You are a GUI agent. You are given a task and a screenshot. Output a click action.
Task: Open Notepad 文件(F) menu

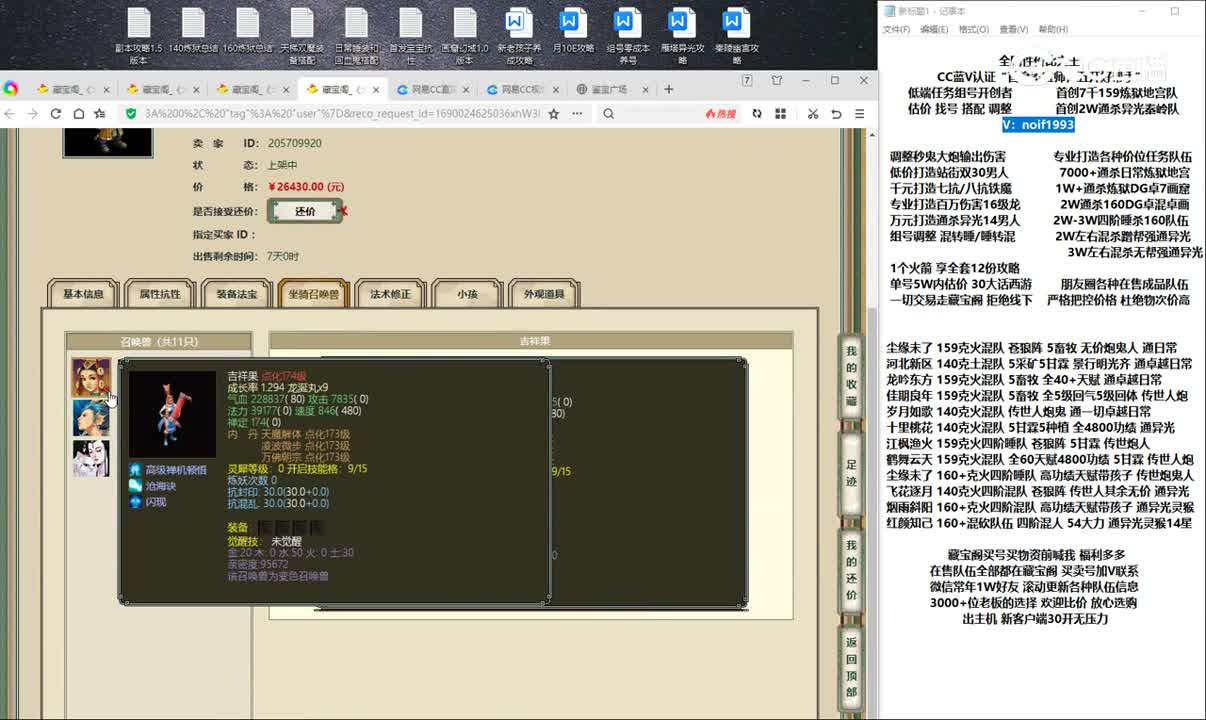[x=896, y=30]
